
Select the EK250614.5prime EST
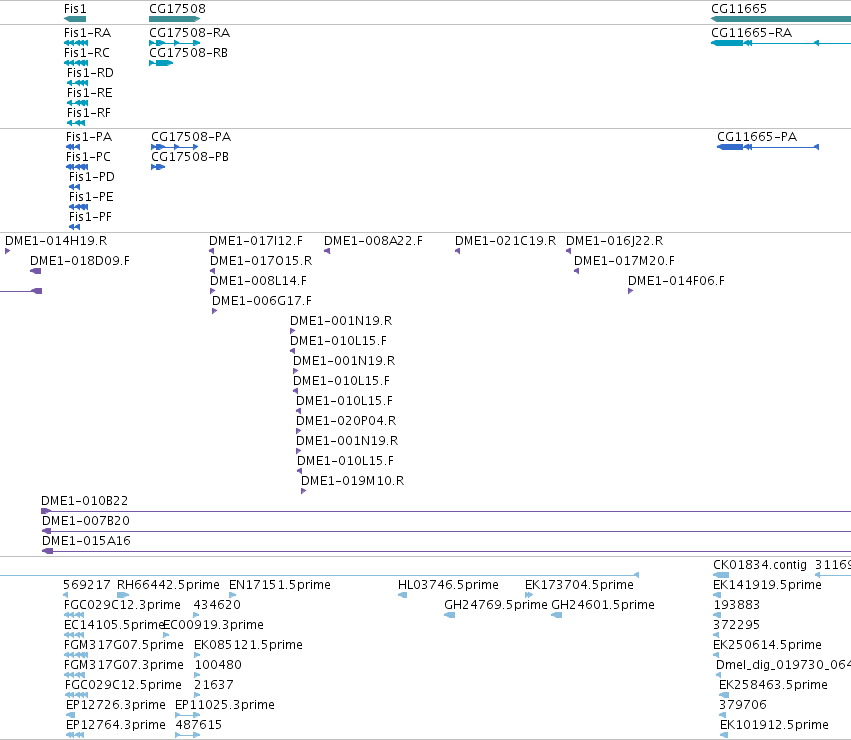pos(767,646)
